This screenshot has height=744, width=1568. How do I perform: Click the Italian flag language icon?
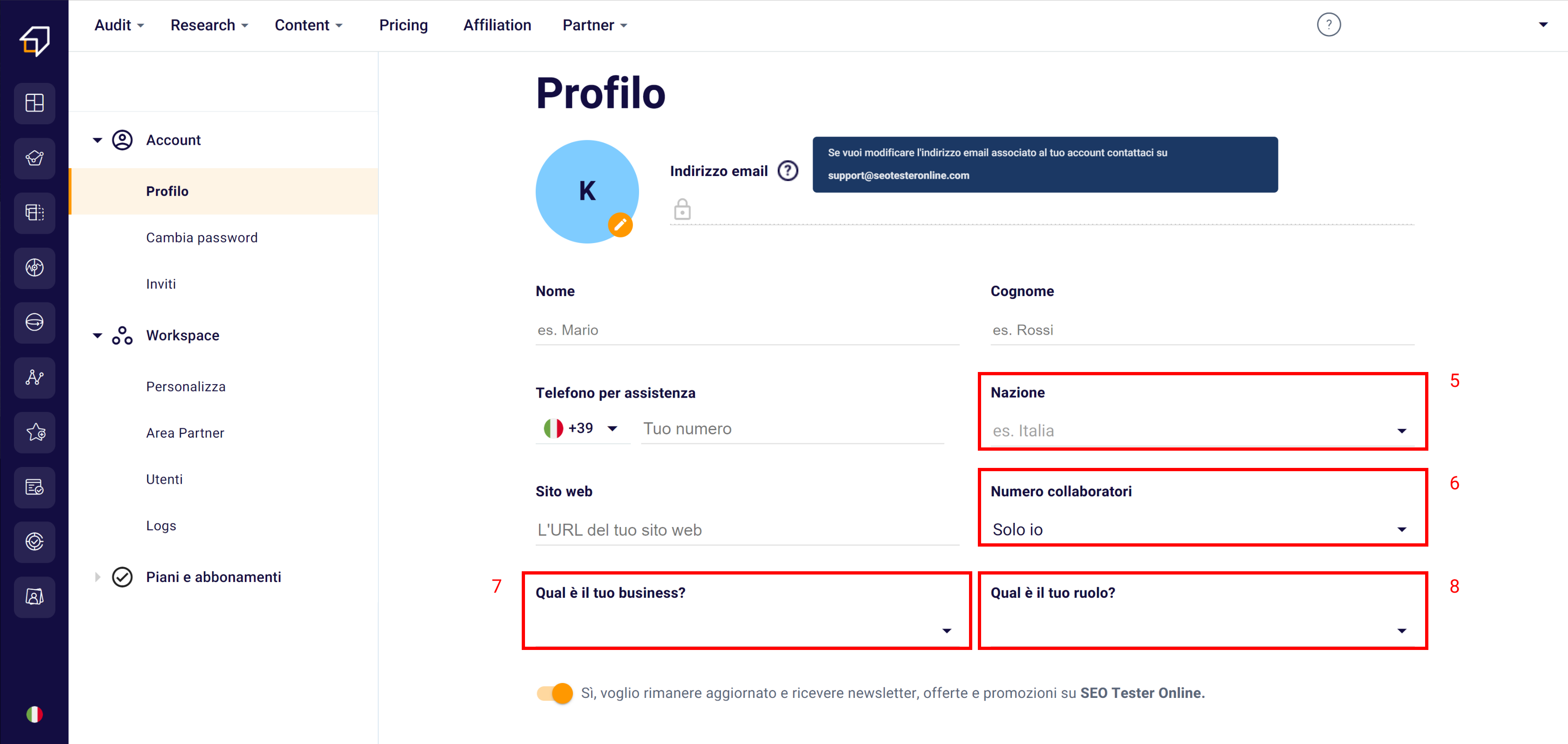[x=34, y=714]
